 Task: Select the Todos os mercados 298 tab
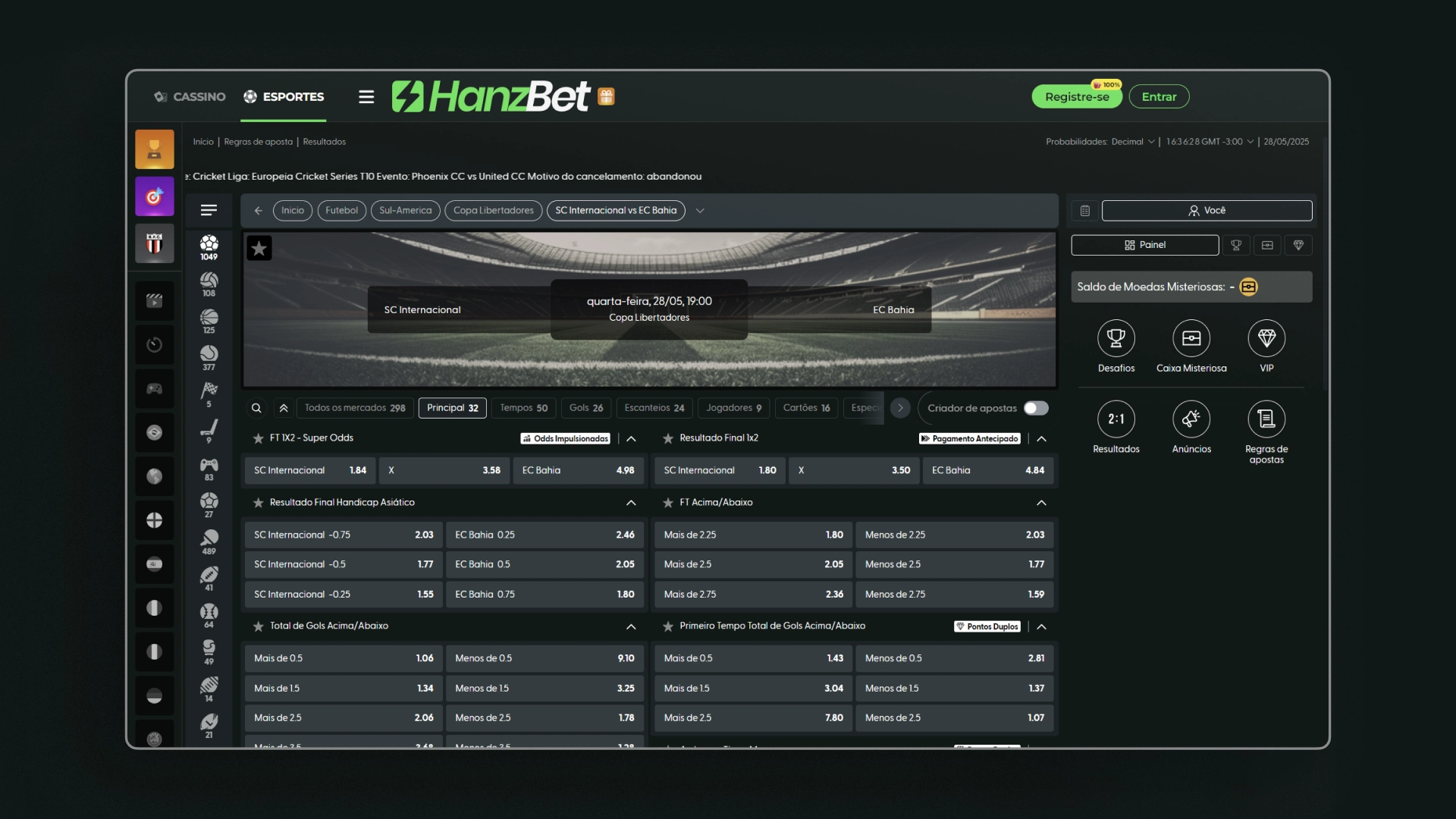click(x=355, y=408)
